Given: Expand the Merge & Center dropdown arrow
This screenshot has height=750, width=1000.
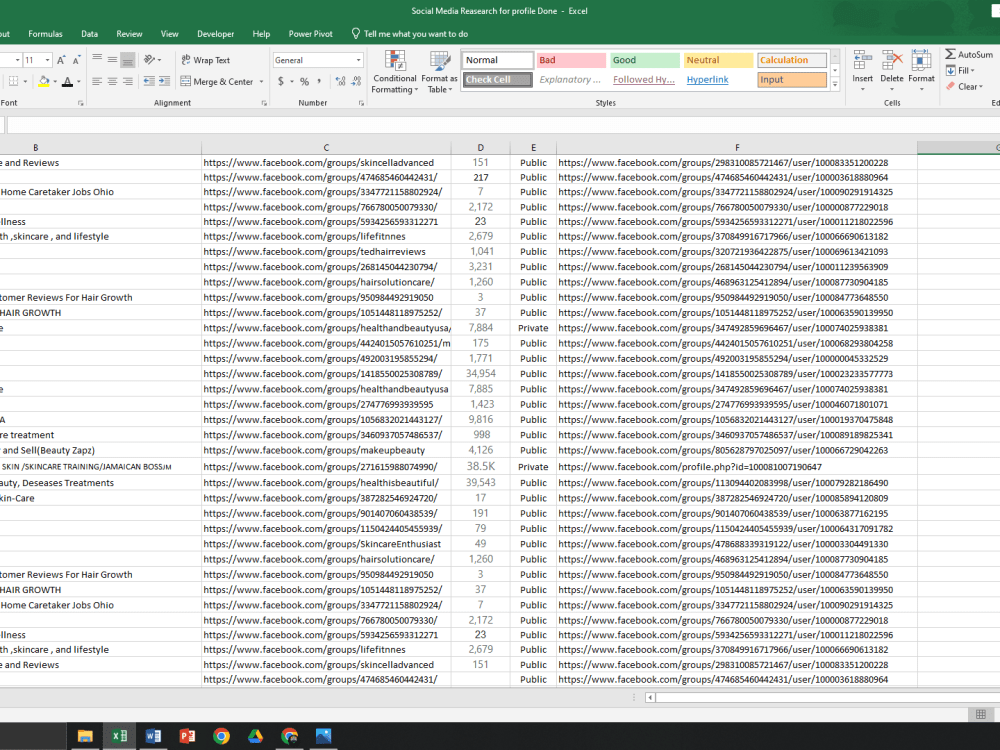Looking at the screenshot, I should click(x=261, y=82).
